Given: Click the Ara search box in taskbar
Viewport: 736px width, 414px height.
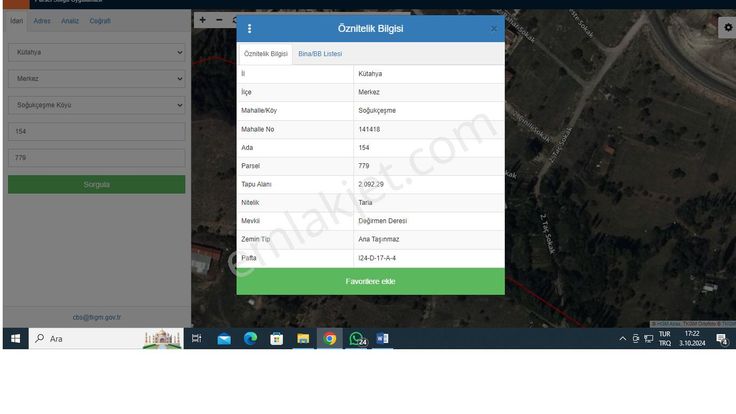Looking at the screenshot, I should click(x=106, y=338).
